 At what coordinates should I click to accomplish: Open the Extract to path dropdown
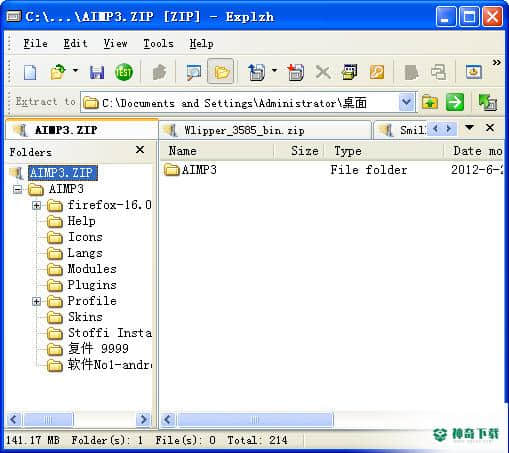coord(406,102)
